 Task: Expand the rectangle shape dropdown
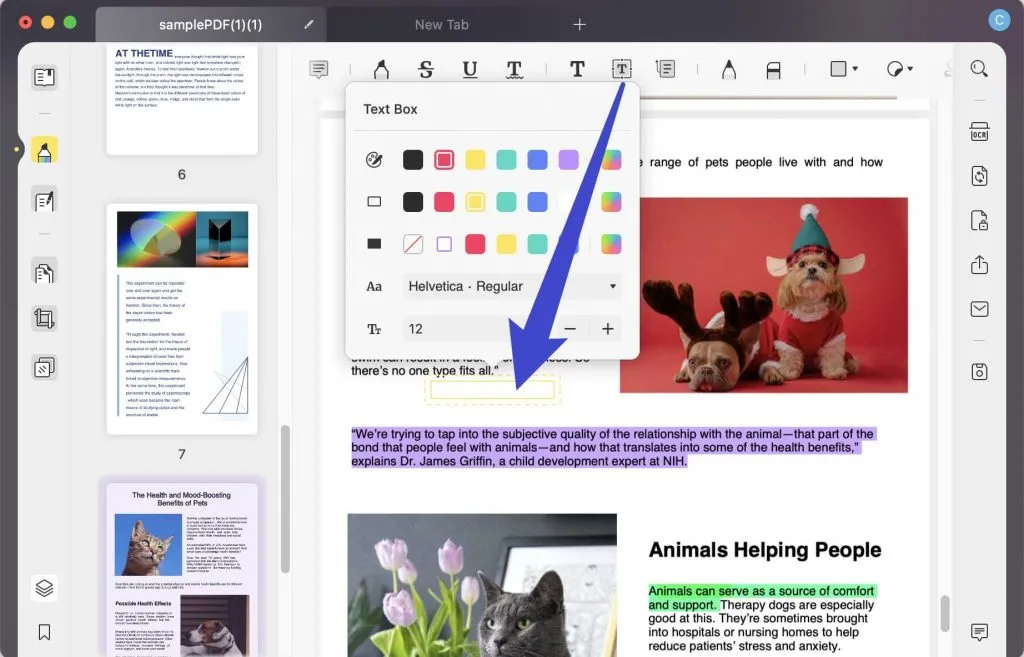click(x=844, y=69)
